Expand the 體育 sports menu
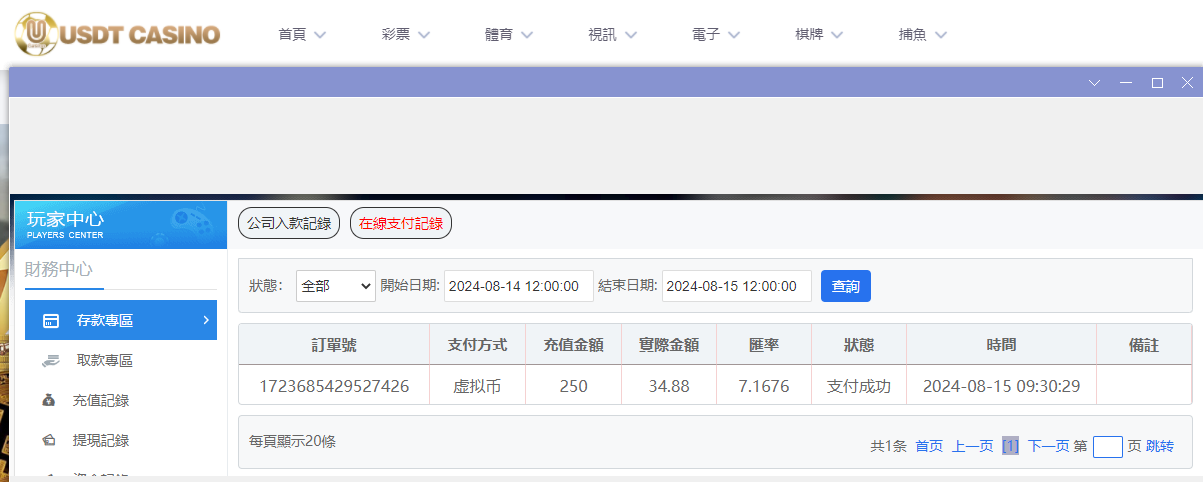 (509, 35)
